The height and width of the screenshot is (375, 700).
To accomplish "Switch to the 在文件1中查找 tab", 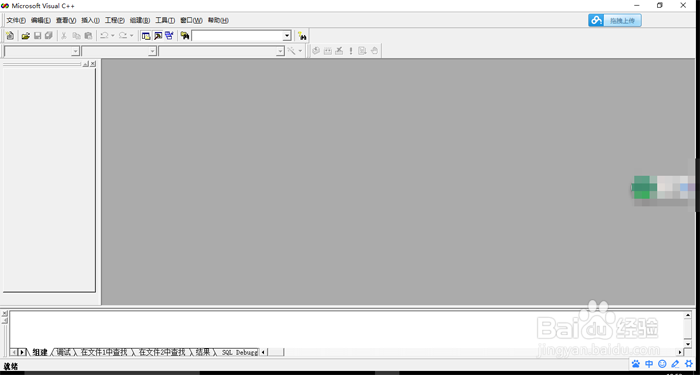I will point(104,352).
